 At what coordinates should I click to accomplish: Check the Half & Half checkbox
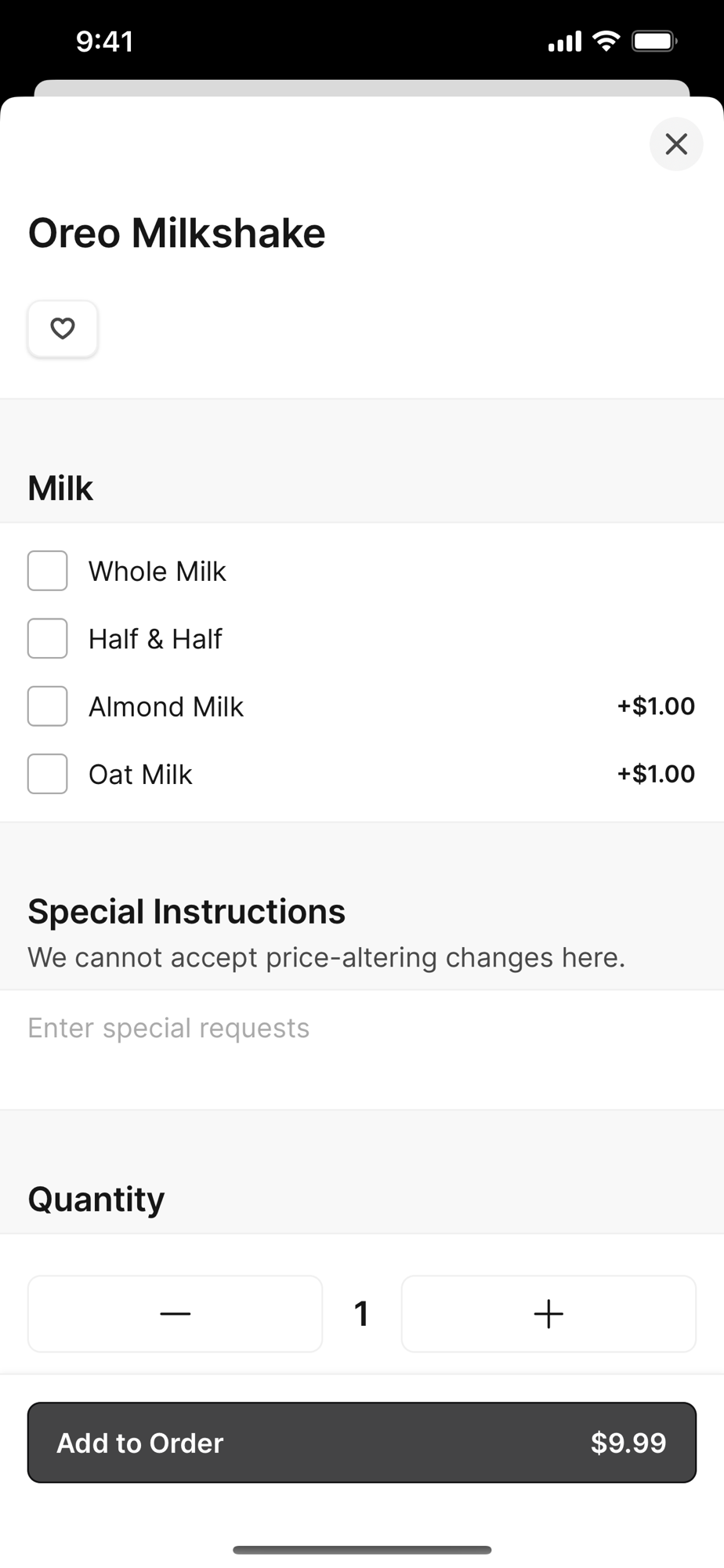coord(48,638)
